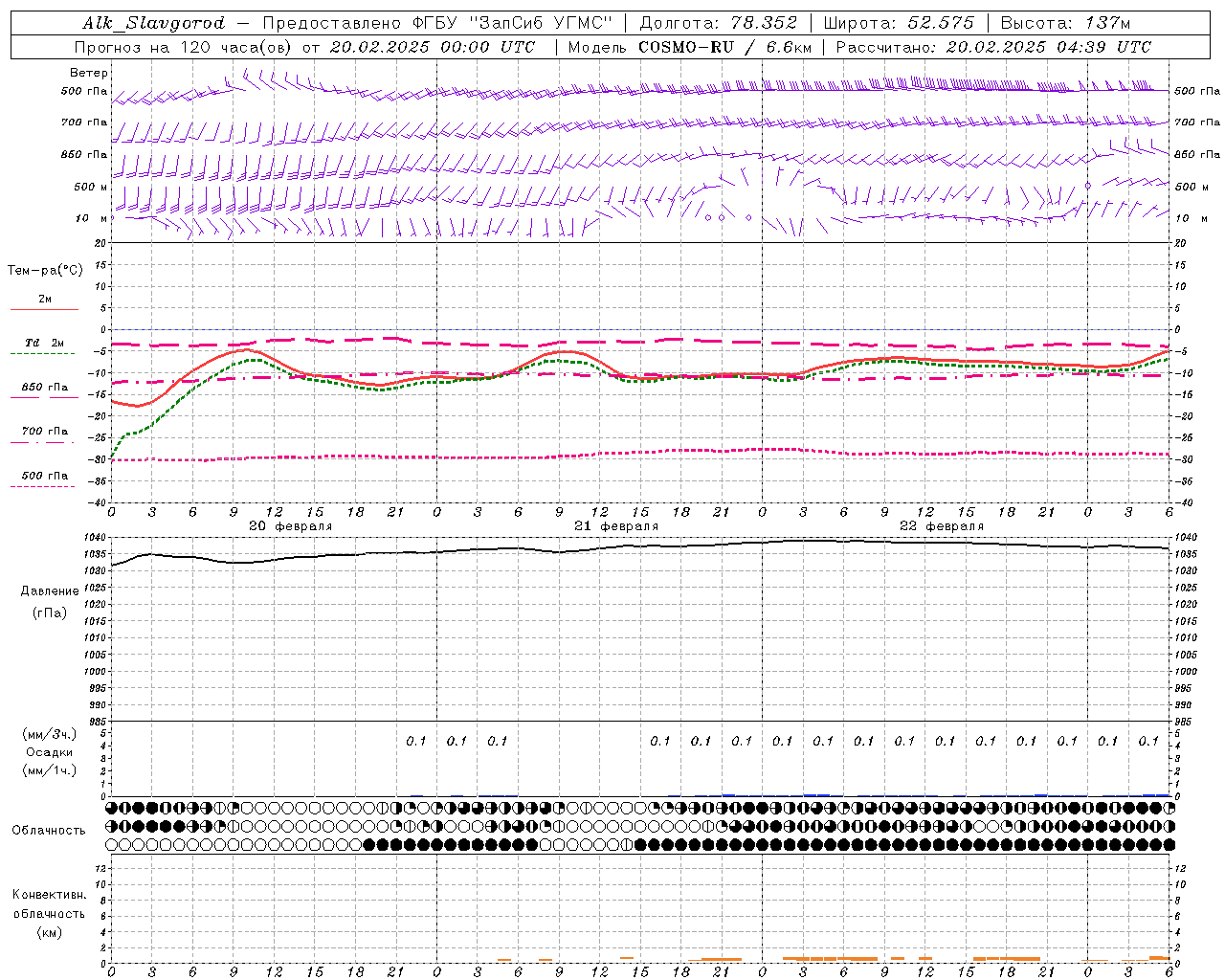
Task: Select the 700 гПа temperature legend entry
Action: tap(45, 431)
